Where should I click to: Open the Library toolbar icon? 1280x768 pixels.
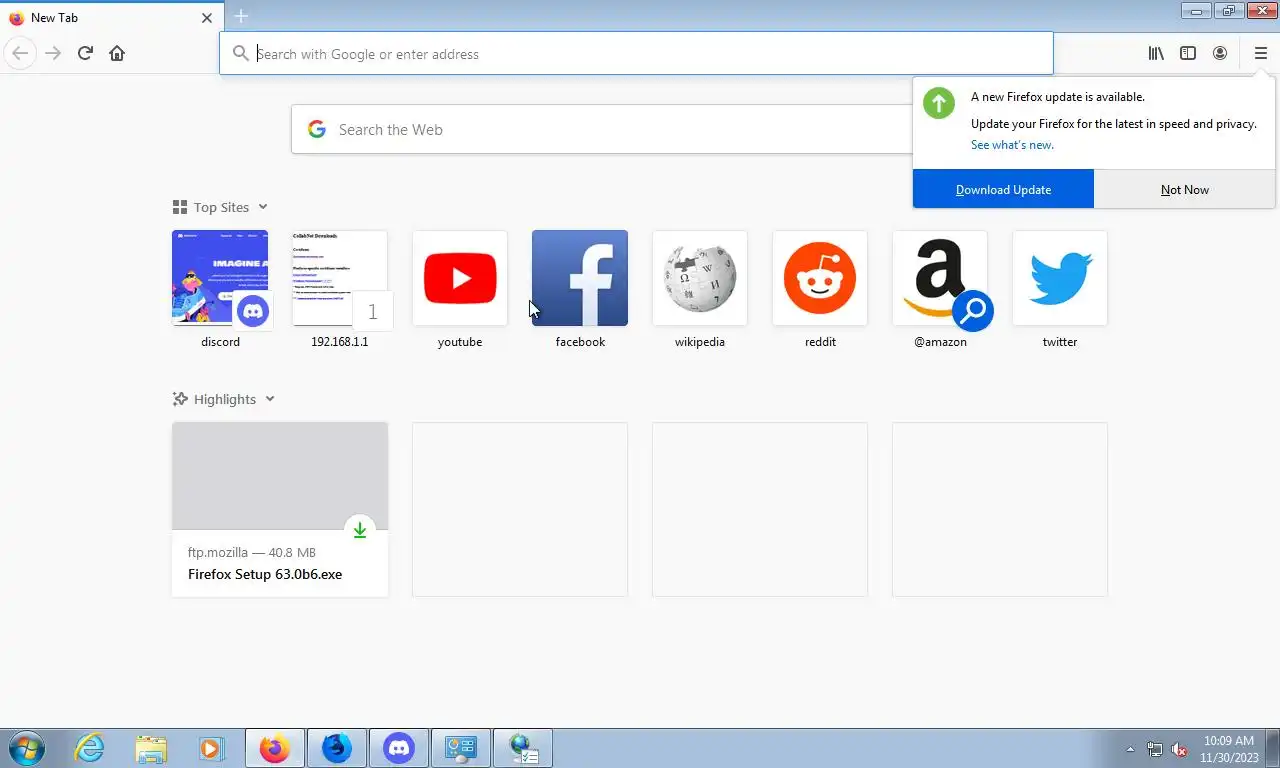pos(1156,53)
